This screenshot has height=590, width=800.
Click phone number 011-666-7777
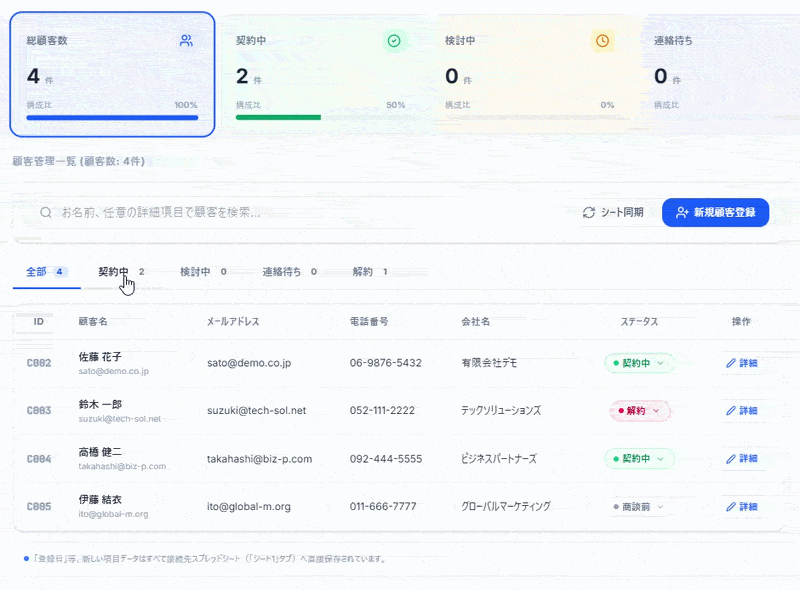[x=383, y=506]
